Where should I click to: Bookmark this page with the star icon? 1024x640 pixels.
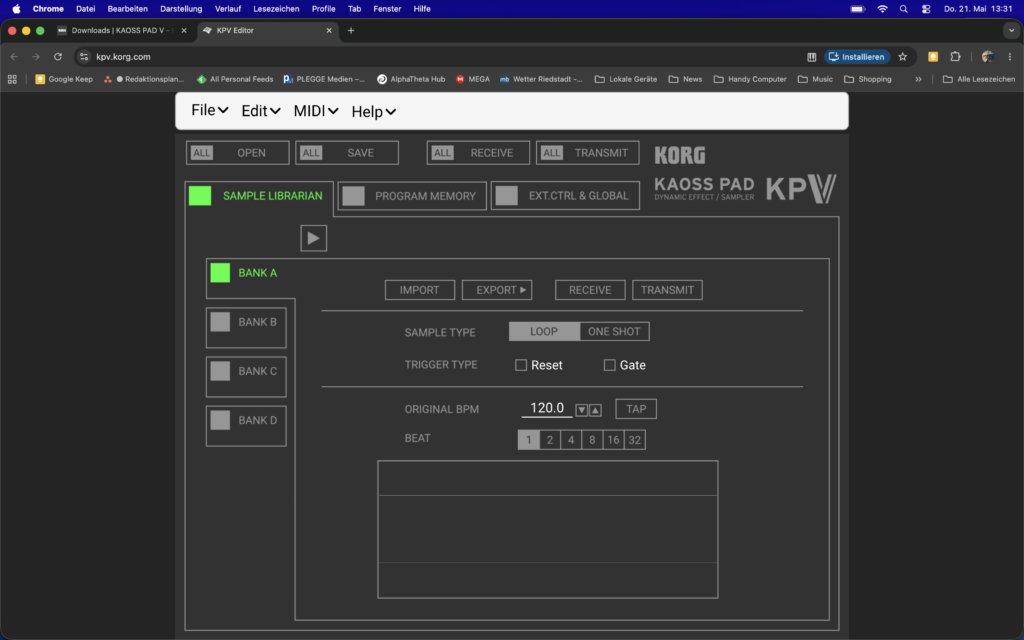pyautogui.click(x=903, y=57)
